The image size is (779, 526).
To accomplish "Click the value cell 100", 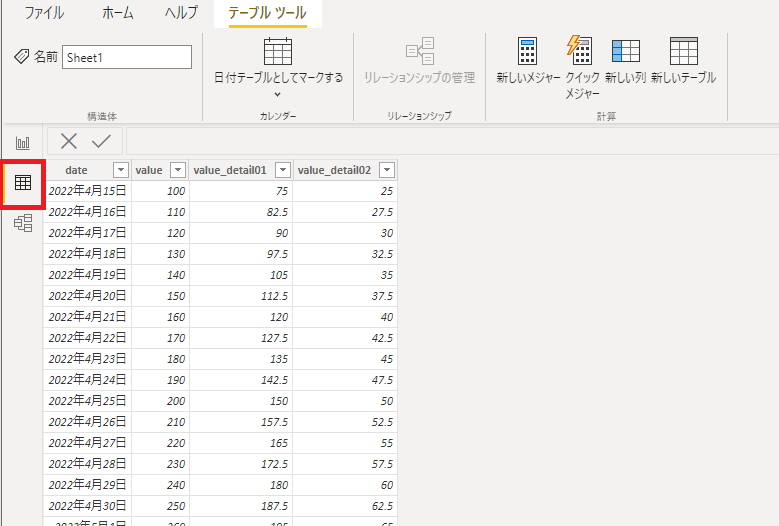I will [x=160, y=191].
